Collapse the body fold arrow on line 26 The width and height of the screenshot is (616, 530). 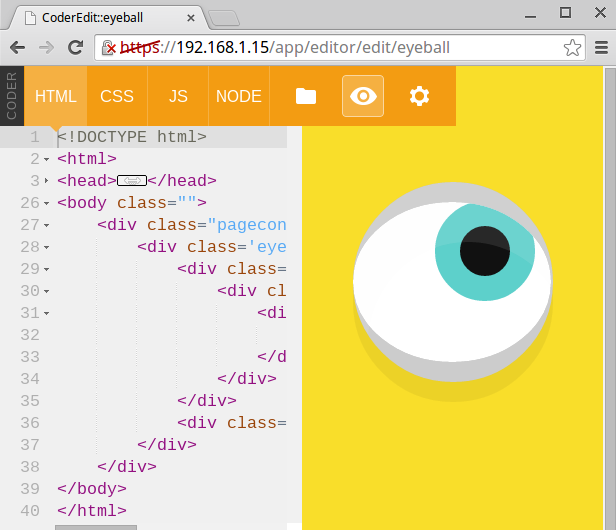pos(47,203)
